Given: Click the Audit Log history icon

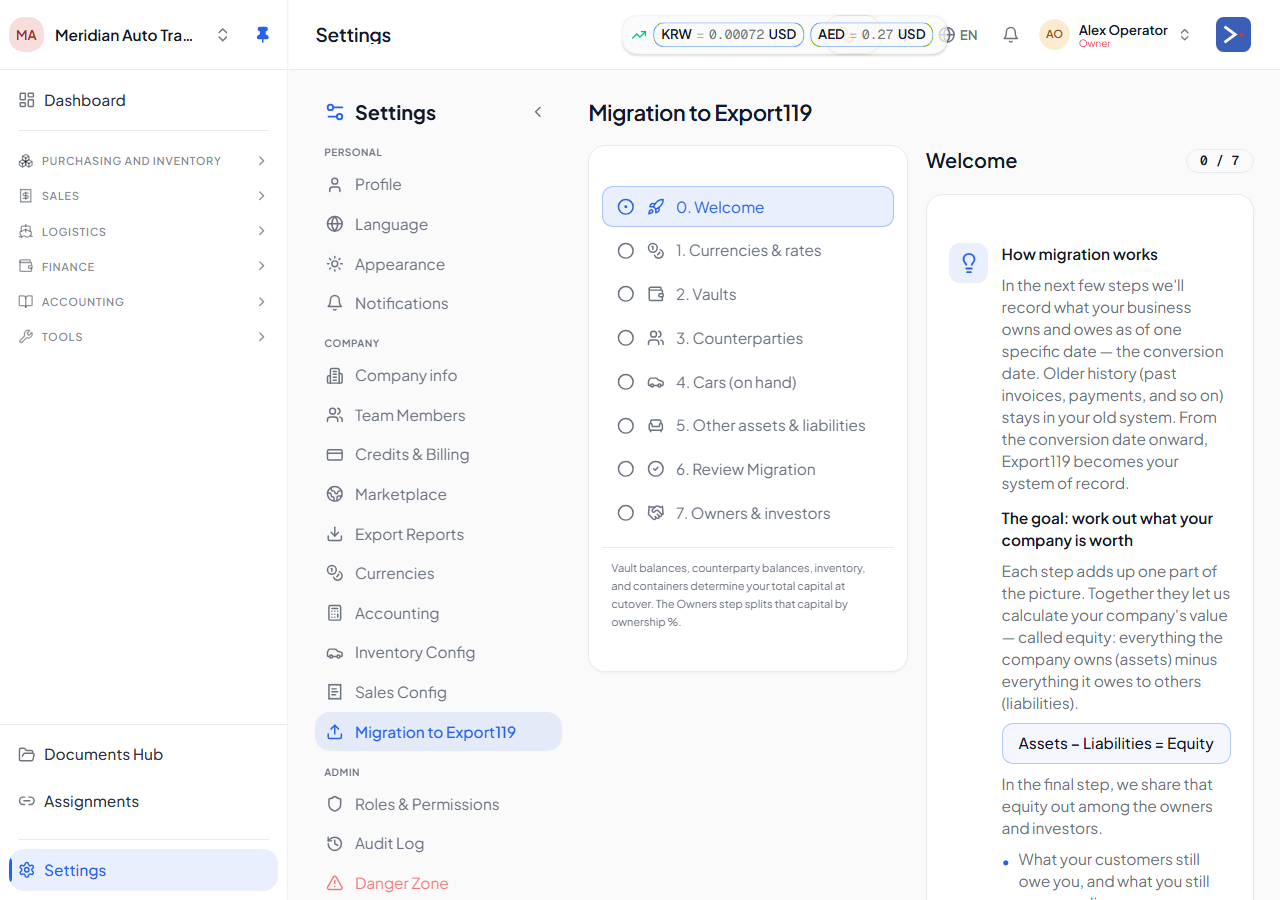Looking at the screenshot, I should (335, 844).
